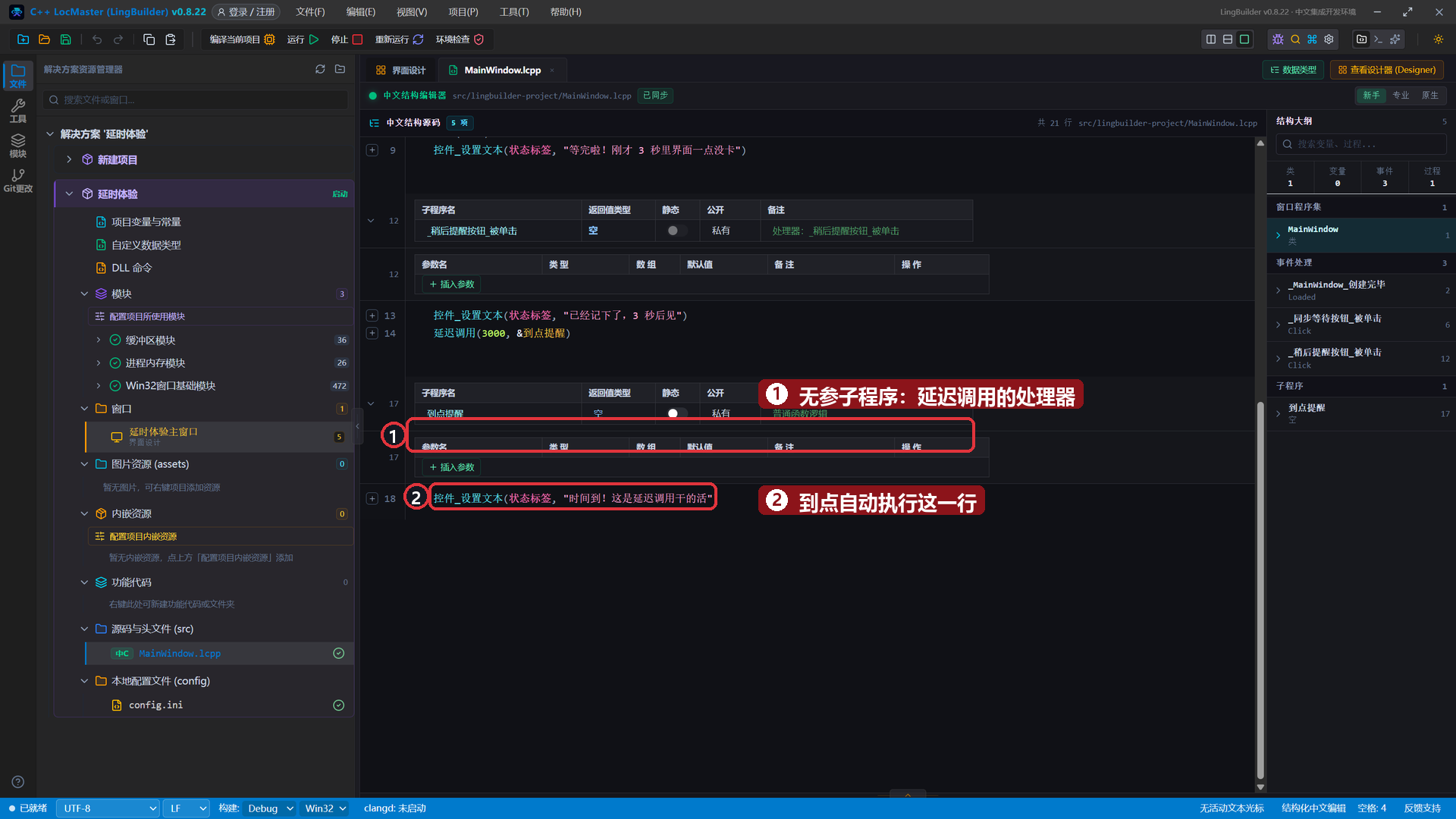Switch to the 界面设计 tab
Viewport: 1456px width, 819px height.
401,70
